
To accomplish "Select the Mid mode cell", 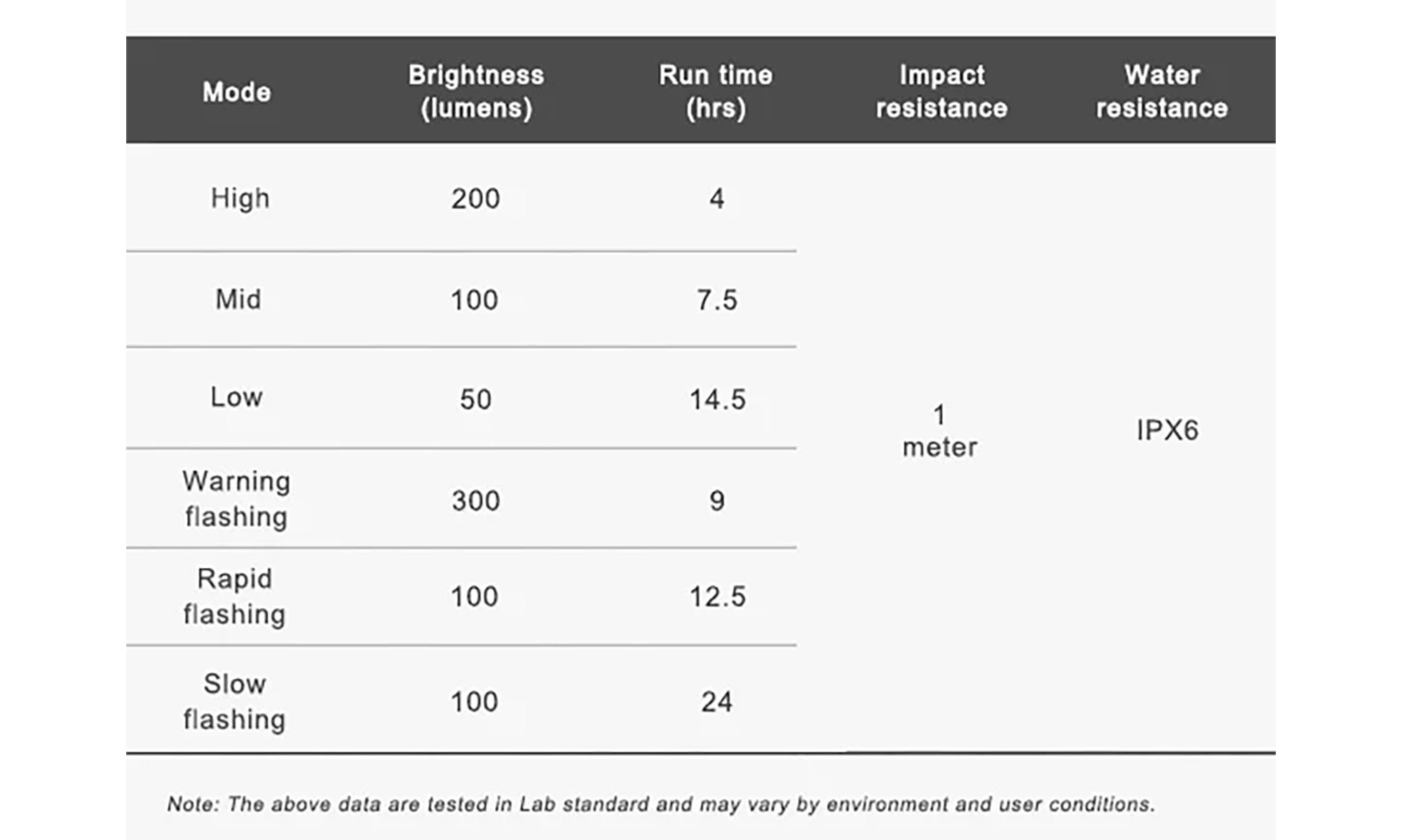I will pos(238,299).
